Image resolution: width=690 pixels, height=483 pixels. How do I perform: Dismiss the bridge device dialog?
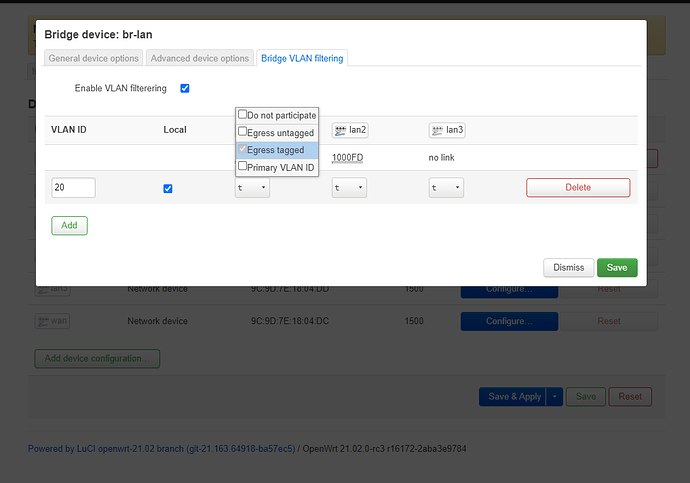569,267
